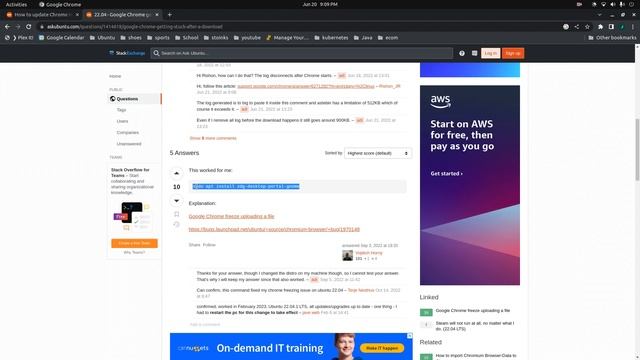The height and width of the screenshot is (360, 640).
Task: Go back to previous page
Action: click(7, 27)
